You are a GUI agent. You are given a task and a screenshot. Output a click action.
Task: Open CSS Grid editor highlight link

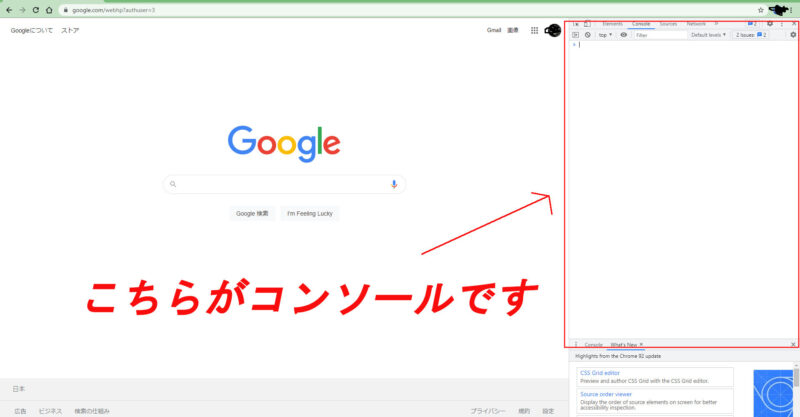(600, 373)
